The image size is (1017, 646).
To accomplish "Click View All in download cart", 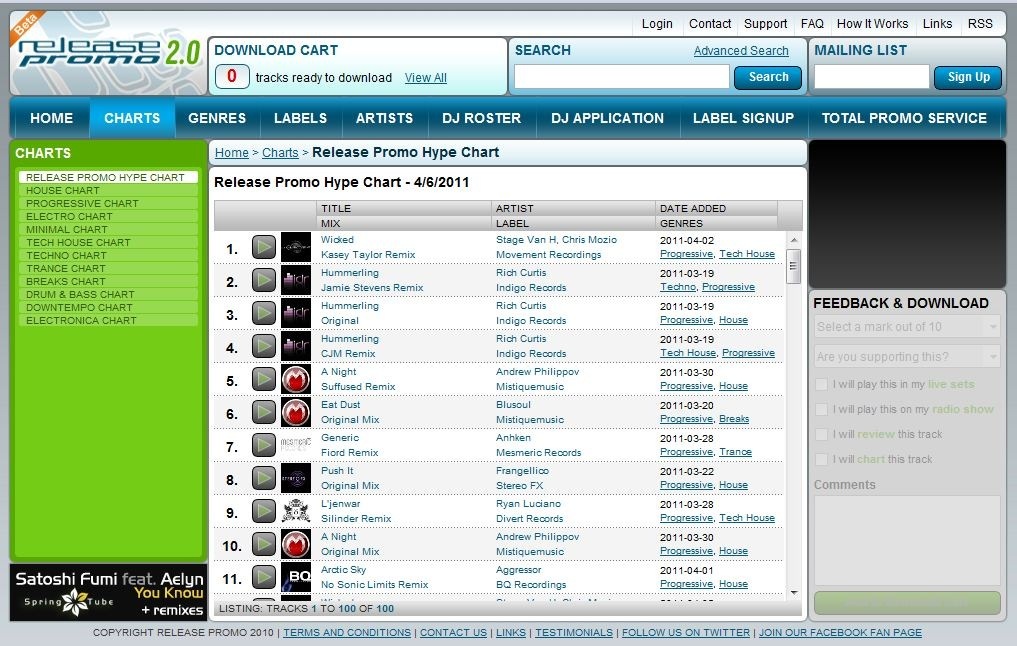I will 425,78.
